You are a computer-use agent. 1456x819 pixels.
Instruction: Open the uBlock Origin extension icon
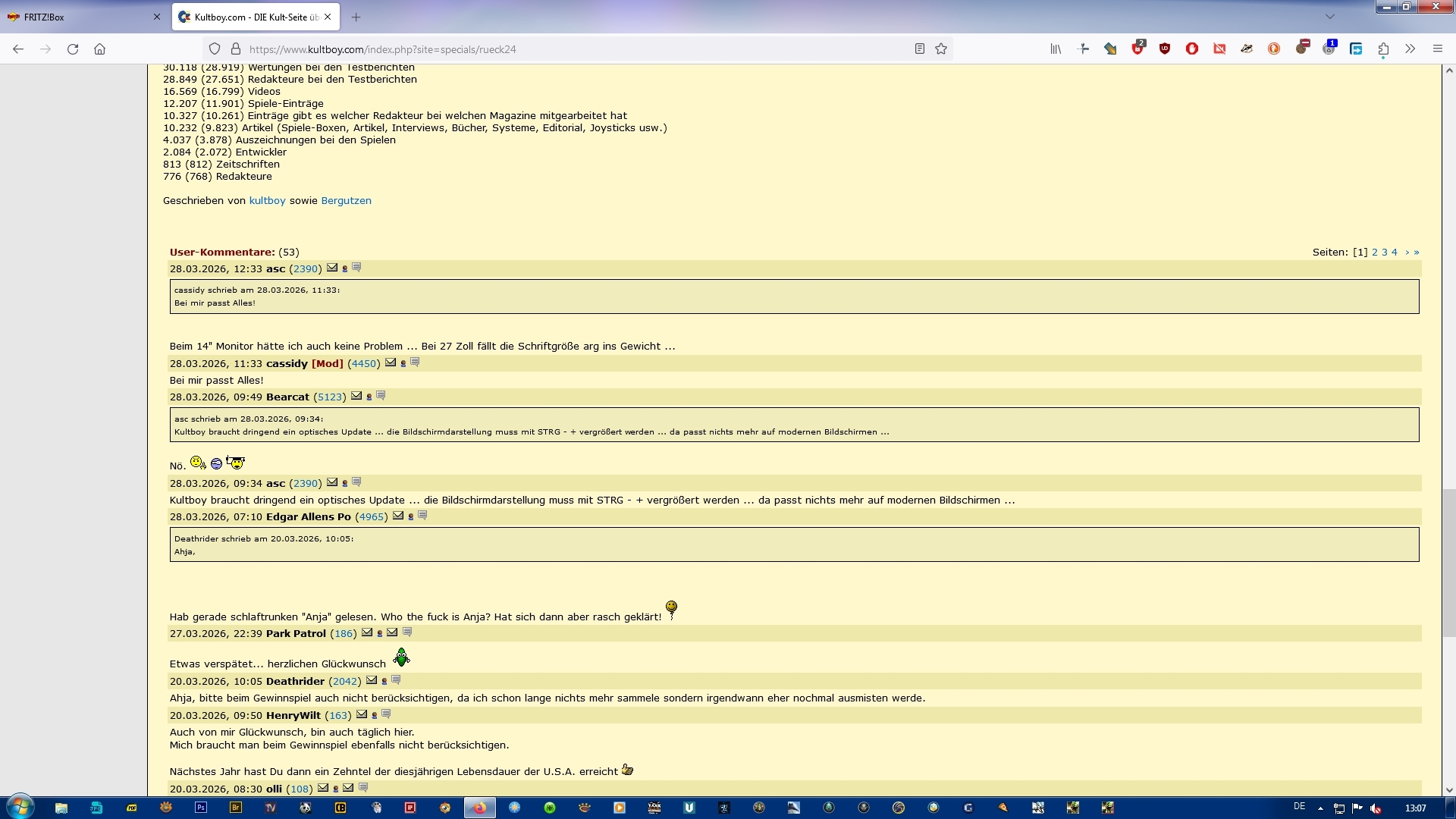click(x=1165, y=49)
